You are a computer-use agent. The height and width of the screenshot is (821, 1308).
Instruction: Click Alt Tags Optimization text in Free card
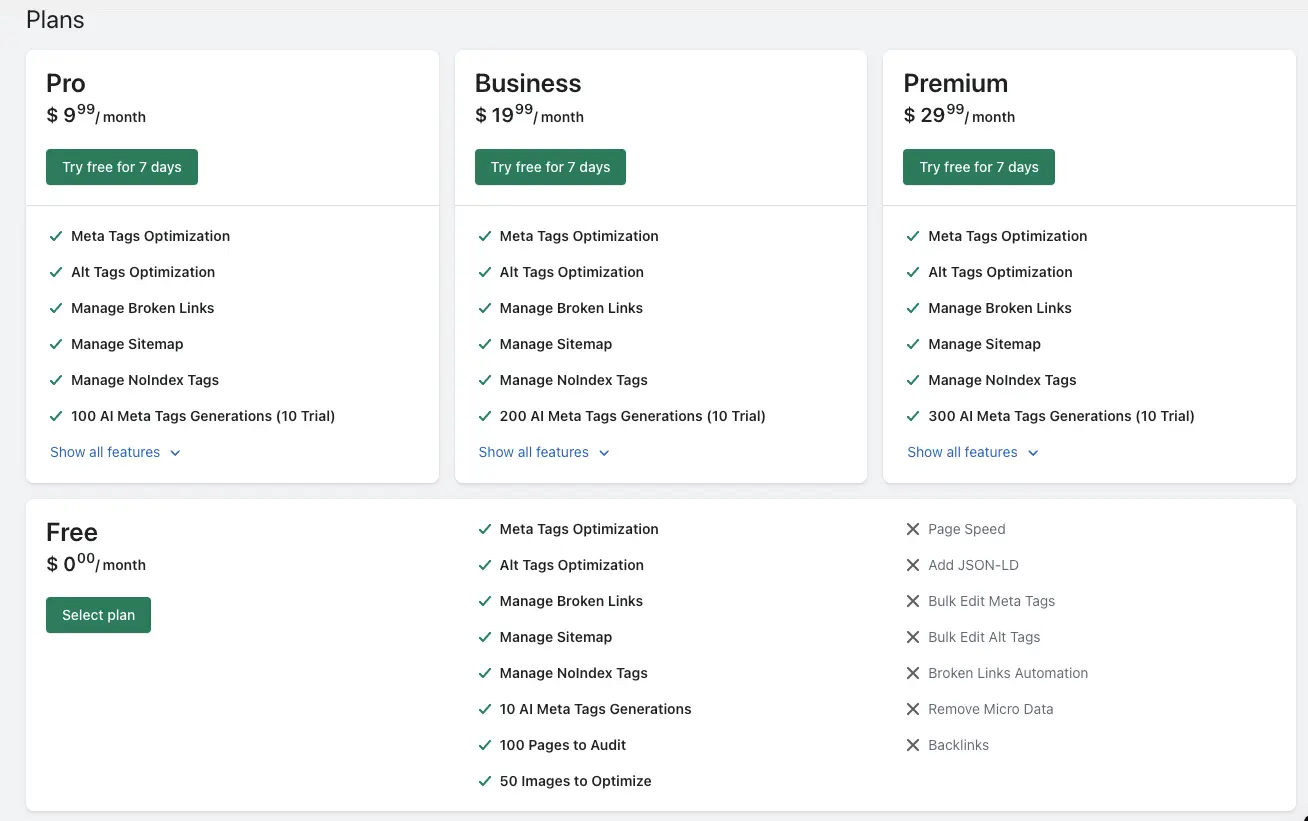[x=572, y=565]
